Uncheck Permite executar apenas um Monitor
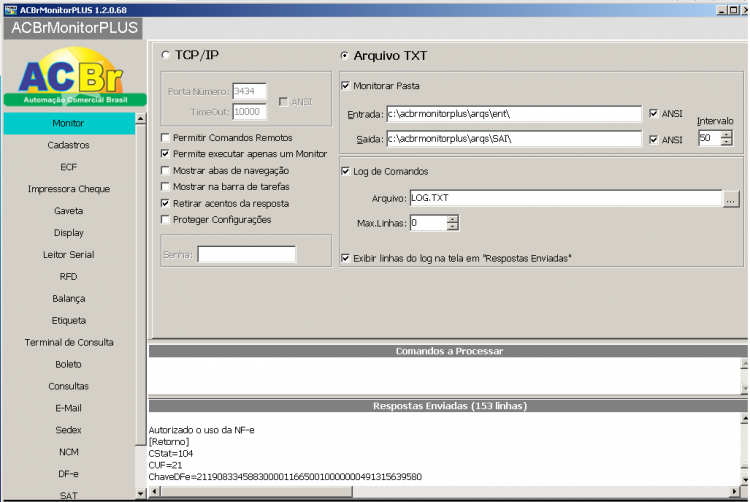This screenshot has width=750, height=502. pos(165,154)
